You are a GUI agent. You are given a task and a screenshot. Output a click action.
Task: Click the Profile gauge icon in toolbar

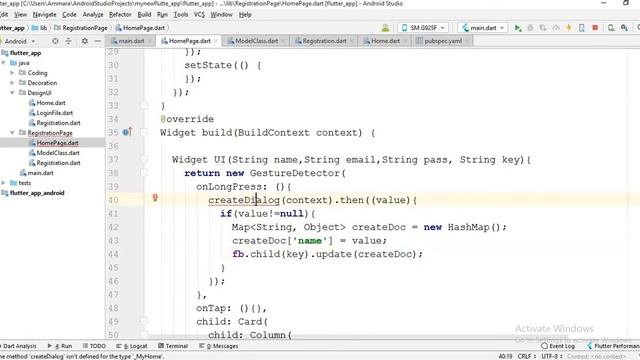pos(556,28)
